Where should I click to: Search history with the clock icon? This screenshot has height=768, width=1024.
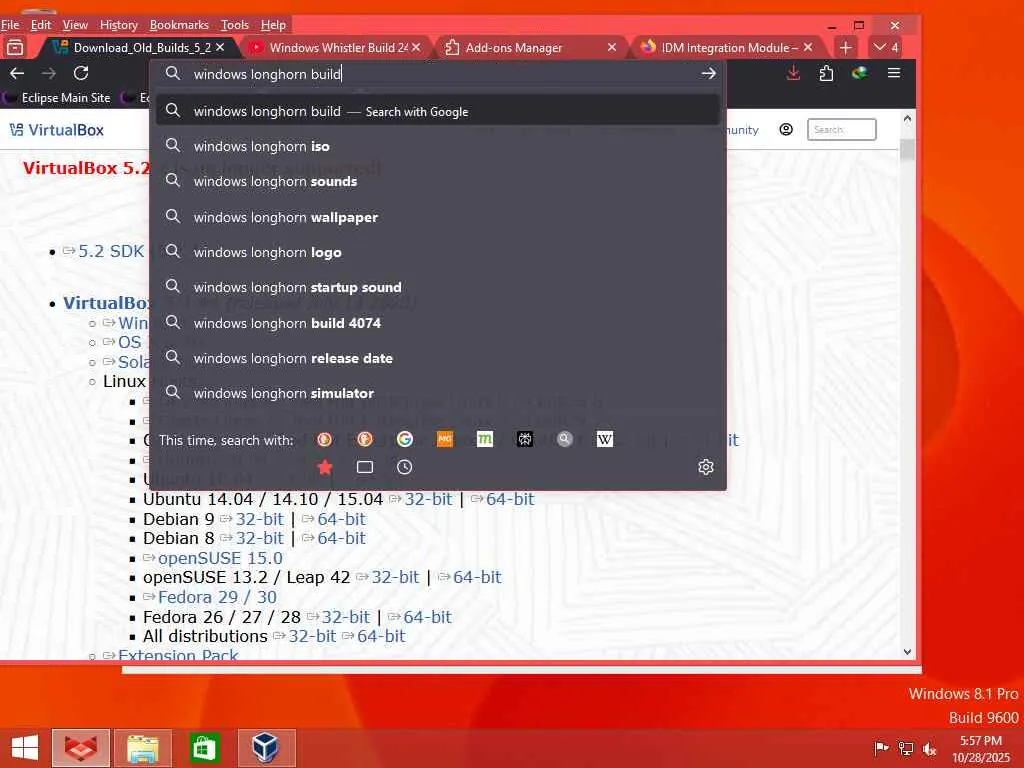click(x=405, y=467)
